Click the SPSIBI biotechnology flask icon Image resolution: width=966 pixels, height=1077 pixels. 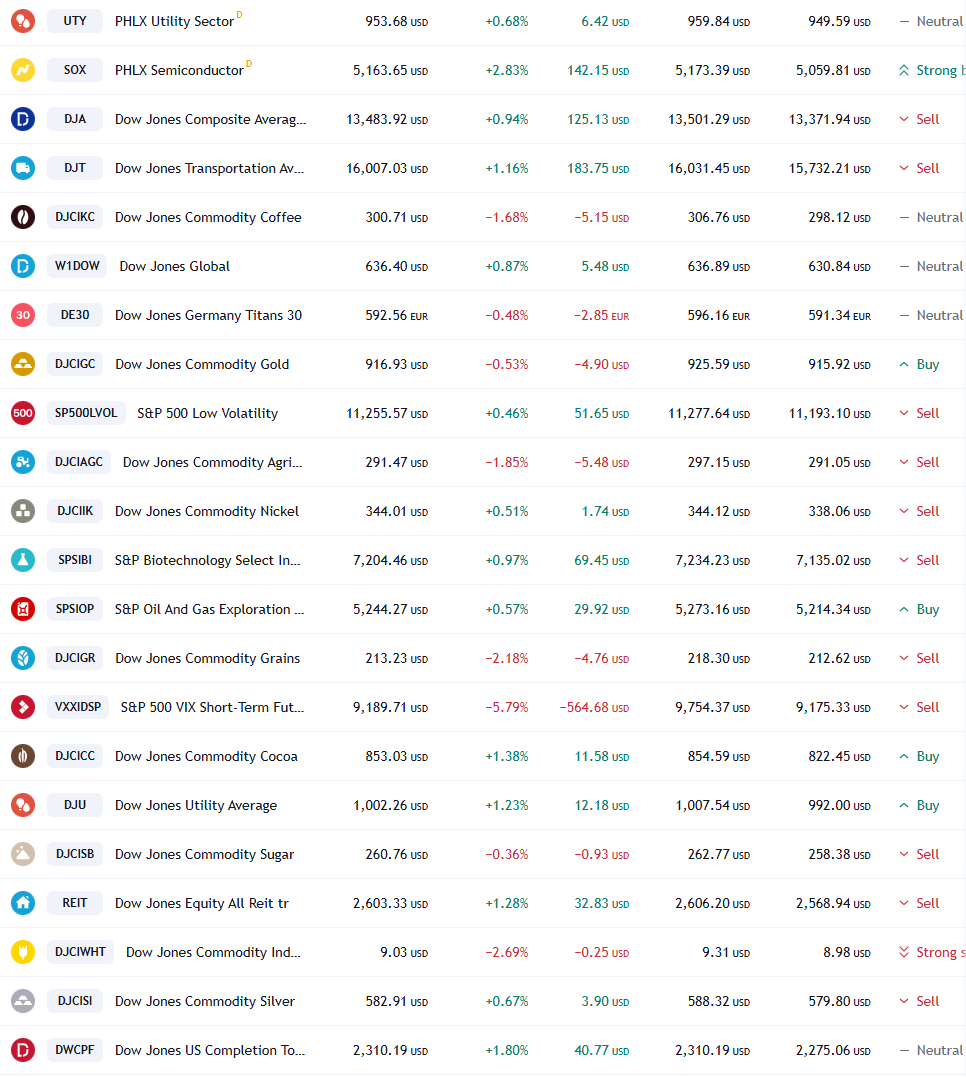pos(23,560)
